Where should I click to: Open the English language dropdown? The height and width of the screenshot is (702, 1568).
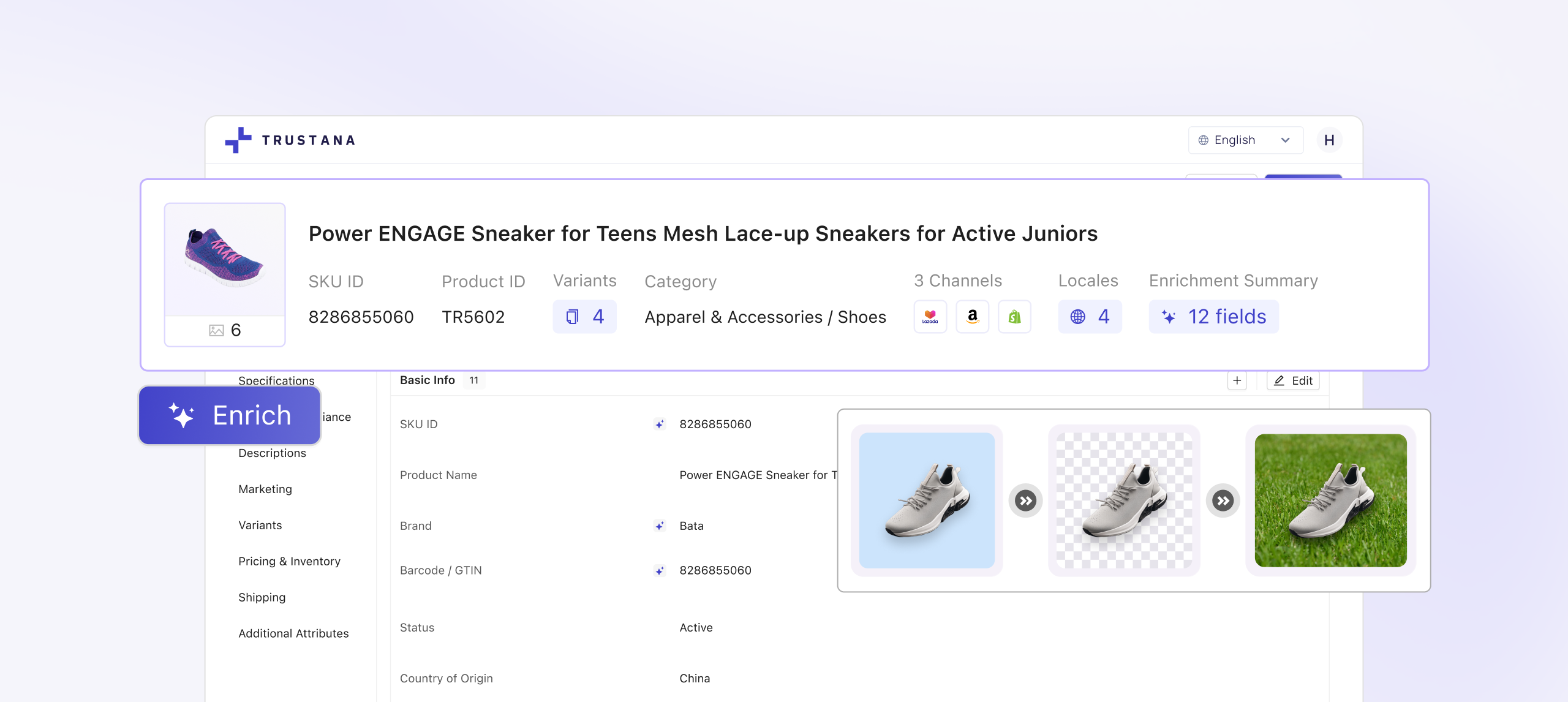pos(1245,140)
